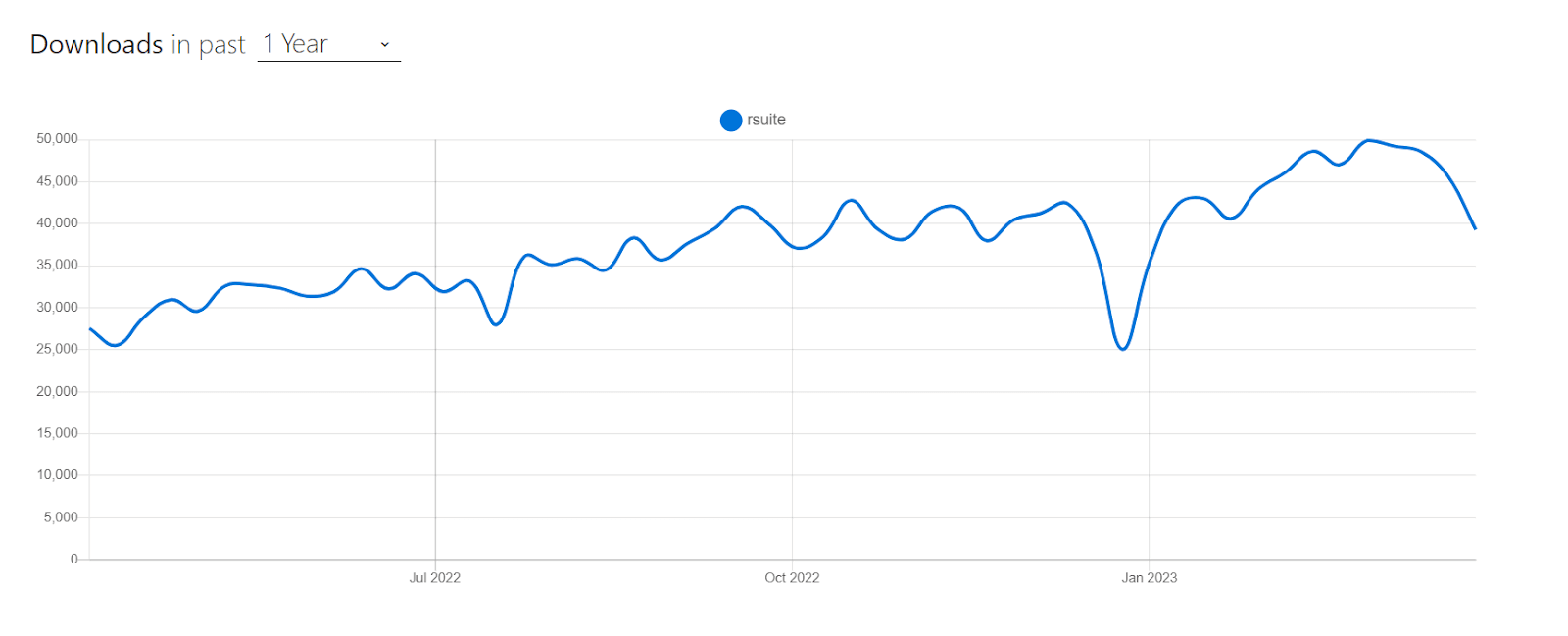Click the 35,000 y-axis label
Image resolution: width=1568 pixels, height=636 pixels.
(x=57, y=265)
